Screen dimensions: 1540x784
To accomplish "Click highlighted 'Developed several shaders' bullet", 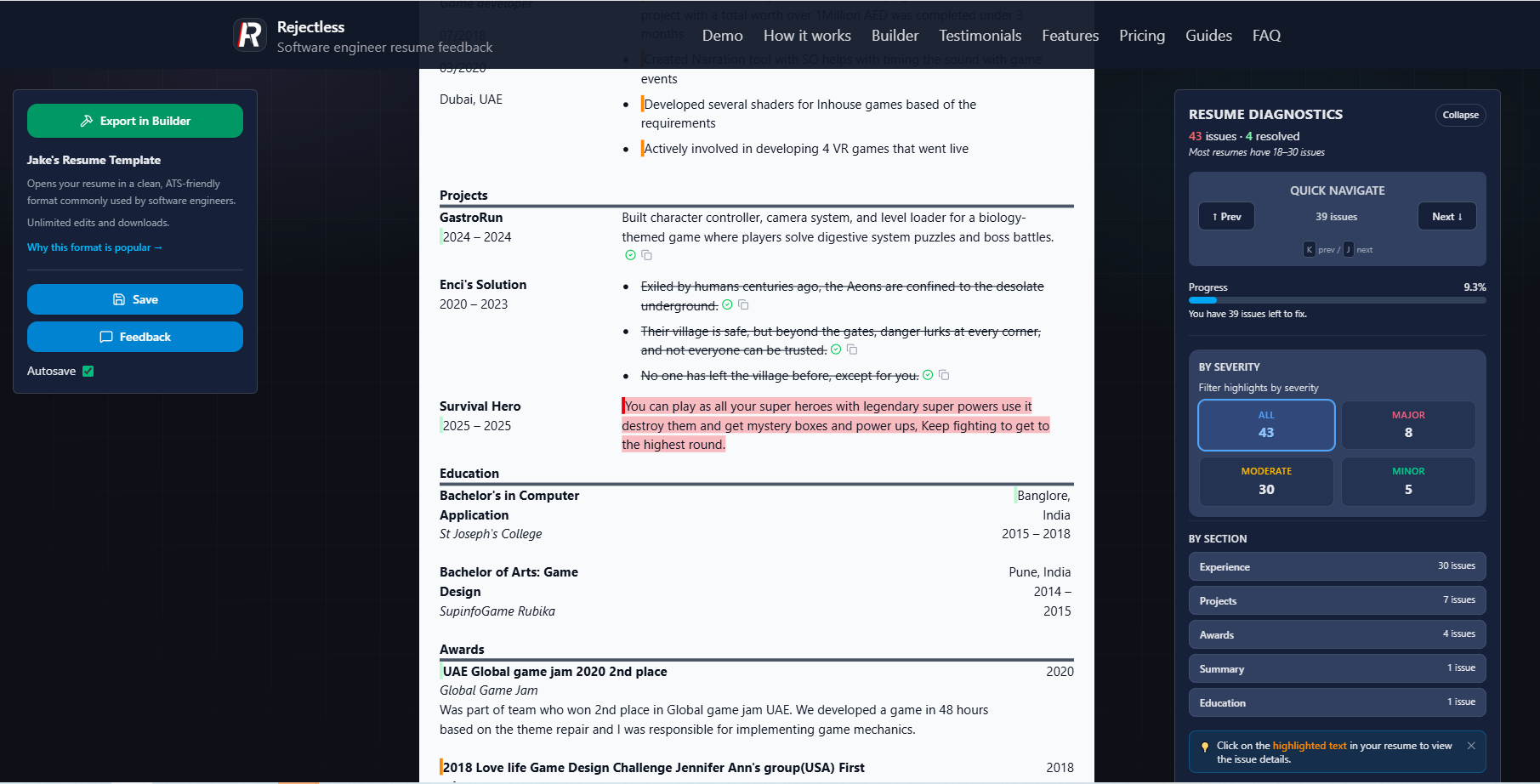I will [x=809, y=113].
